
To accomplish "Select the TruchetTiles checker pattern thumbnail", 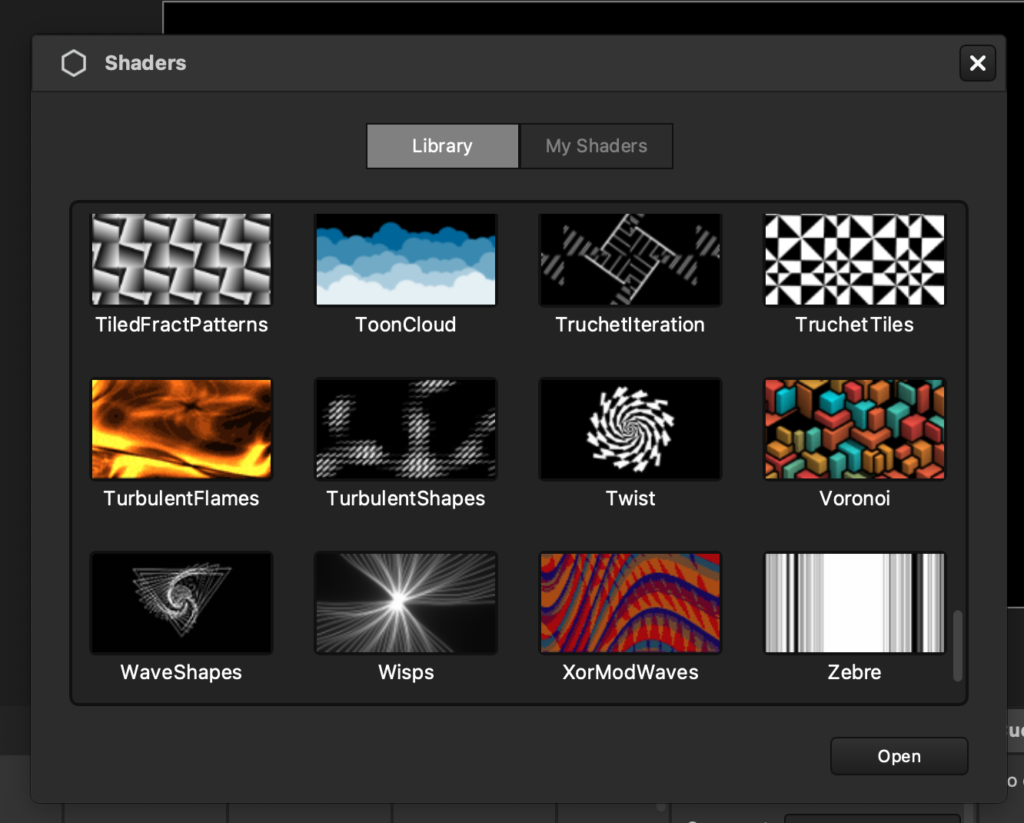I will (x=854, y=259).
